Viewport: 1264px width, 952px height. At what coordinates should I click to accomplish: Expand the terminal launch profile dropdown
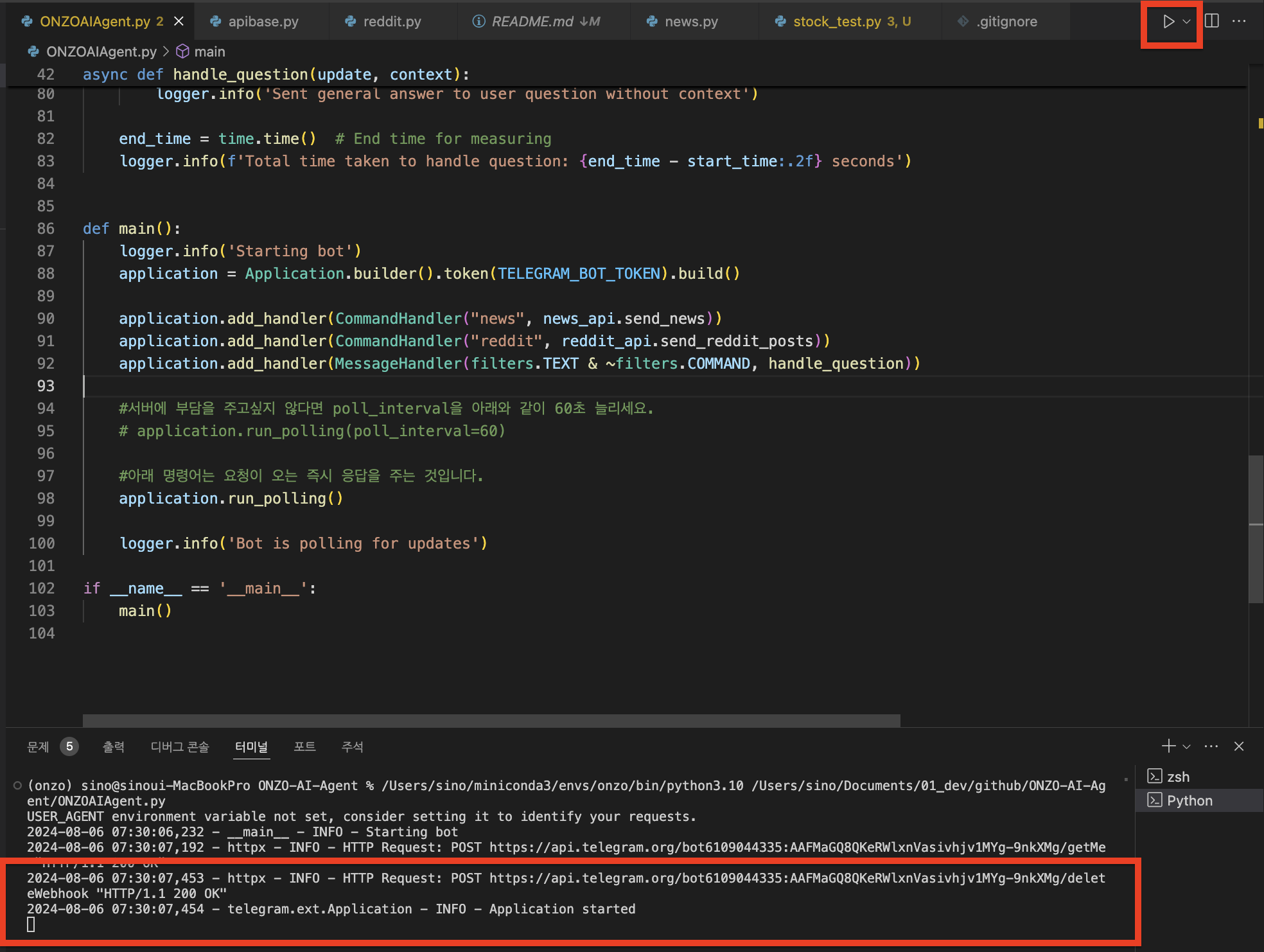[1187, 746]
